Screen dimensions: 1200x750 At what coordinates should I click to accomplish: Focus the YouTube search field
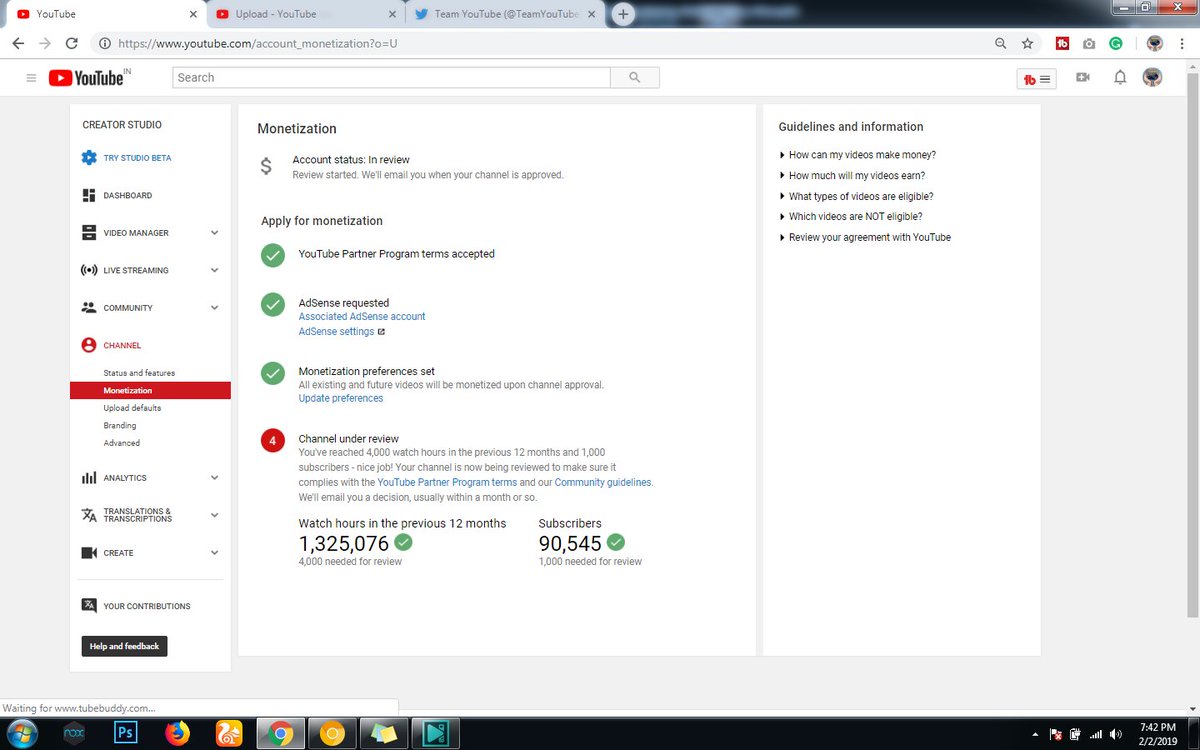pyautogui.click(x=392, y=78)
